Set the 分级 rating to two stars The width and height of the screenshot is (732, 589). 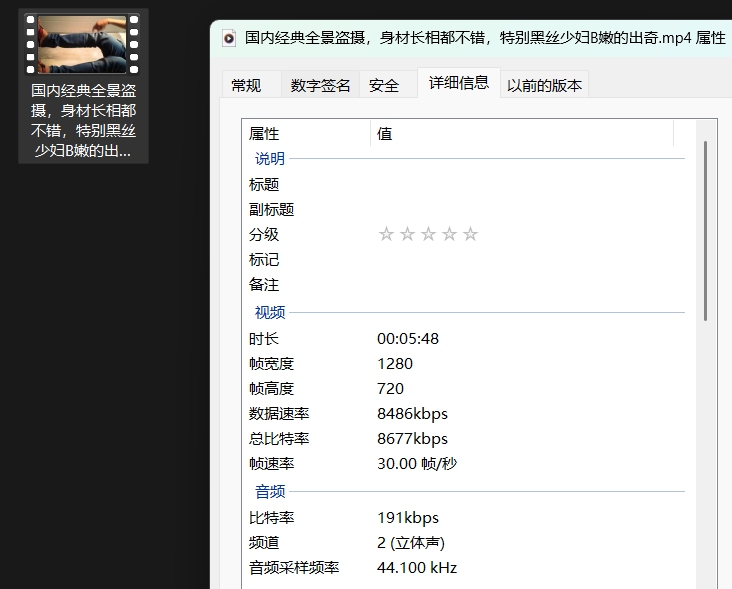(x=407, y=234)
